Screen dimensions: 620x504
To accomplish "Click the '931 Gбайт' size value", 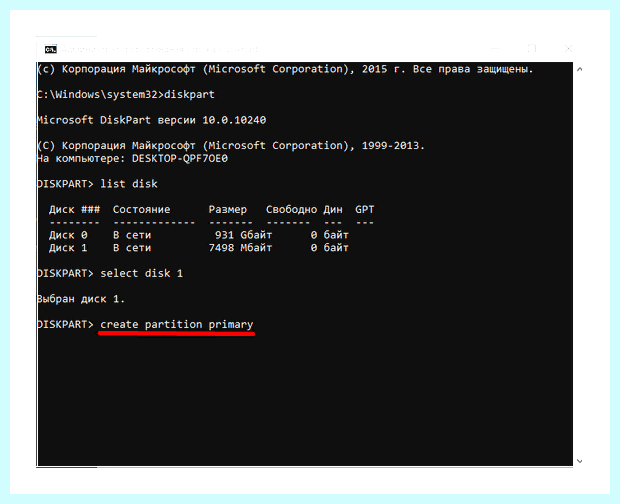I will click(x=243, y=235).
